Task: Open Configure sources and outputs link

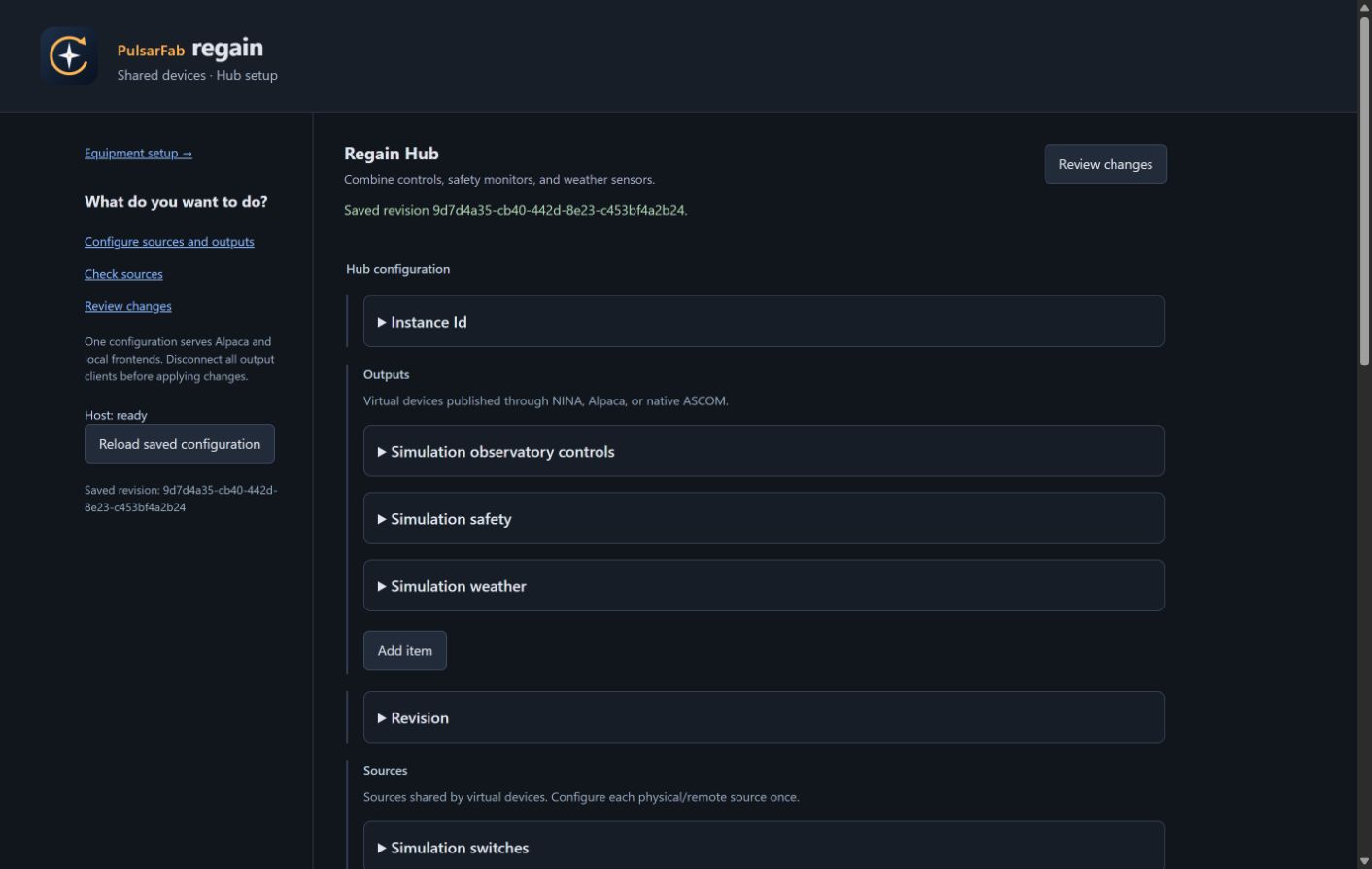Action: (169, 242)
